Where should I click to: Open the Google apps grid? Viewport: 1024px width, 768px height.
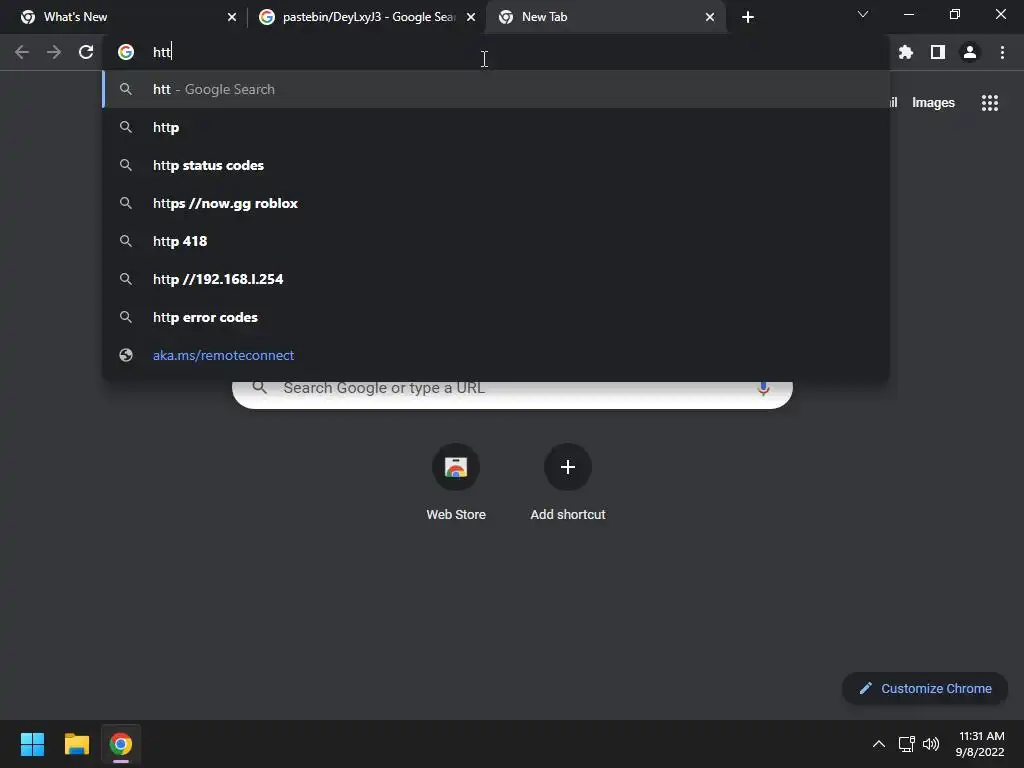tap(990, 103)
